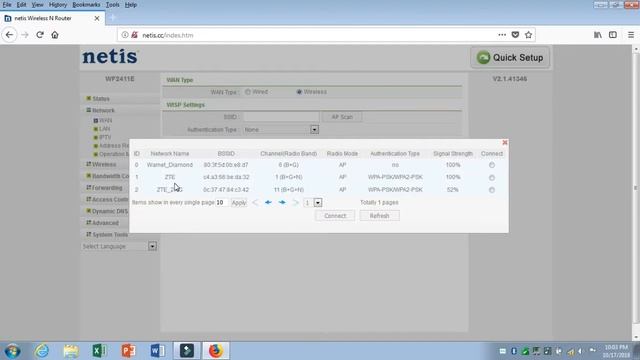Launch Internet Explorer from taskbar
The image size is (640, 360).
click(x=42, y=351)
